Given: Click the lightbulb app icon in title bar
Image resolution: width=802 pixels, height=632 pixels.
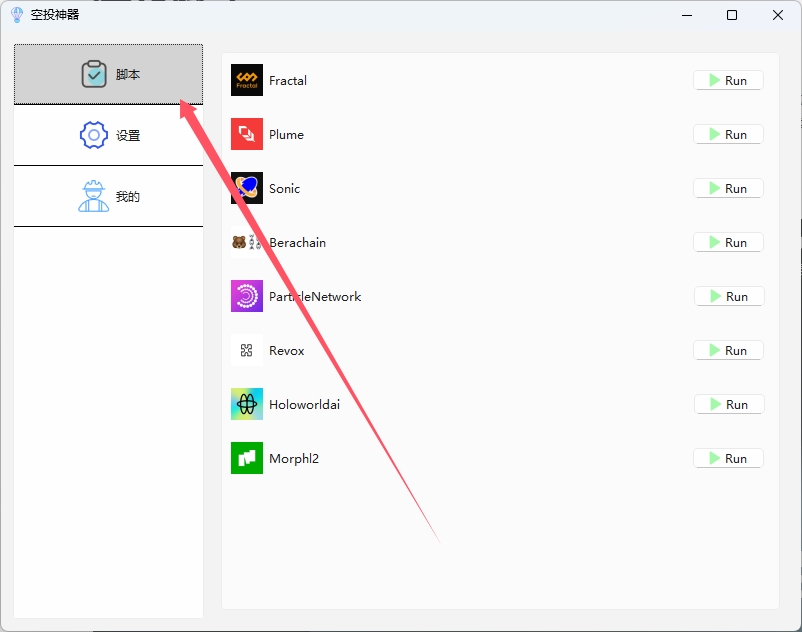Looking at the screenshot, I should (16, 15).
